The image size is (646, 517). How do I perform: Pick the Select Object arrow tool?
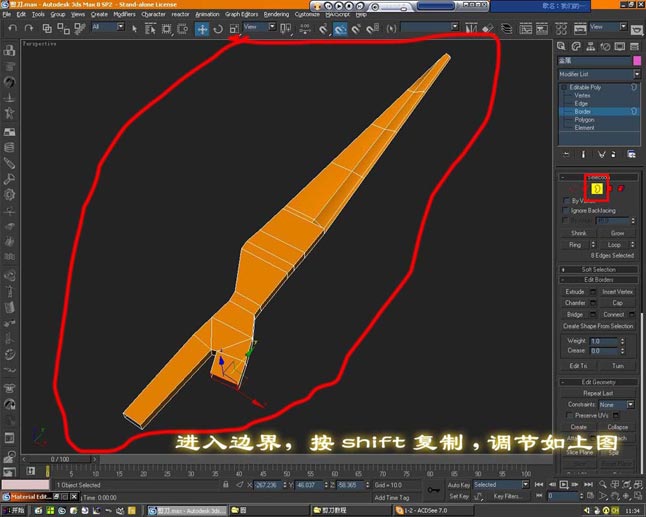point(134,28)
